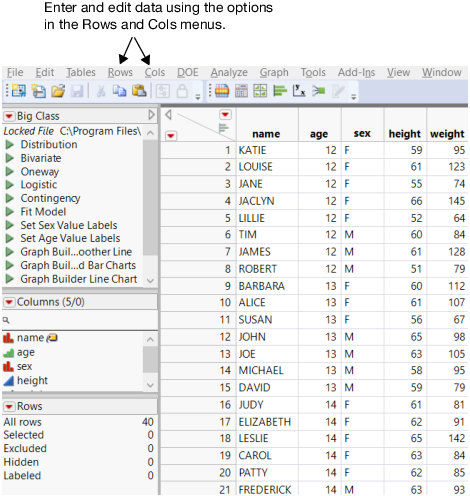Open the Window menu

coord(442,72)
